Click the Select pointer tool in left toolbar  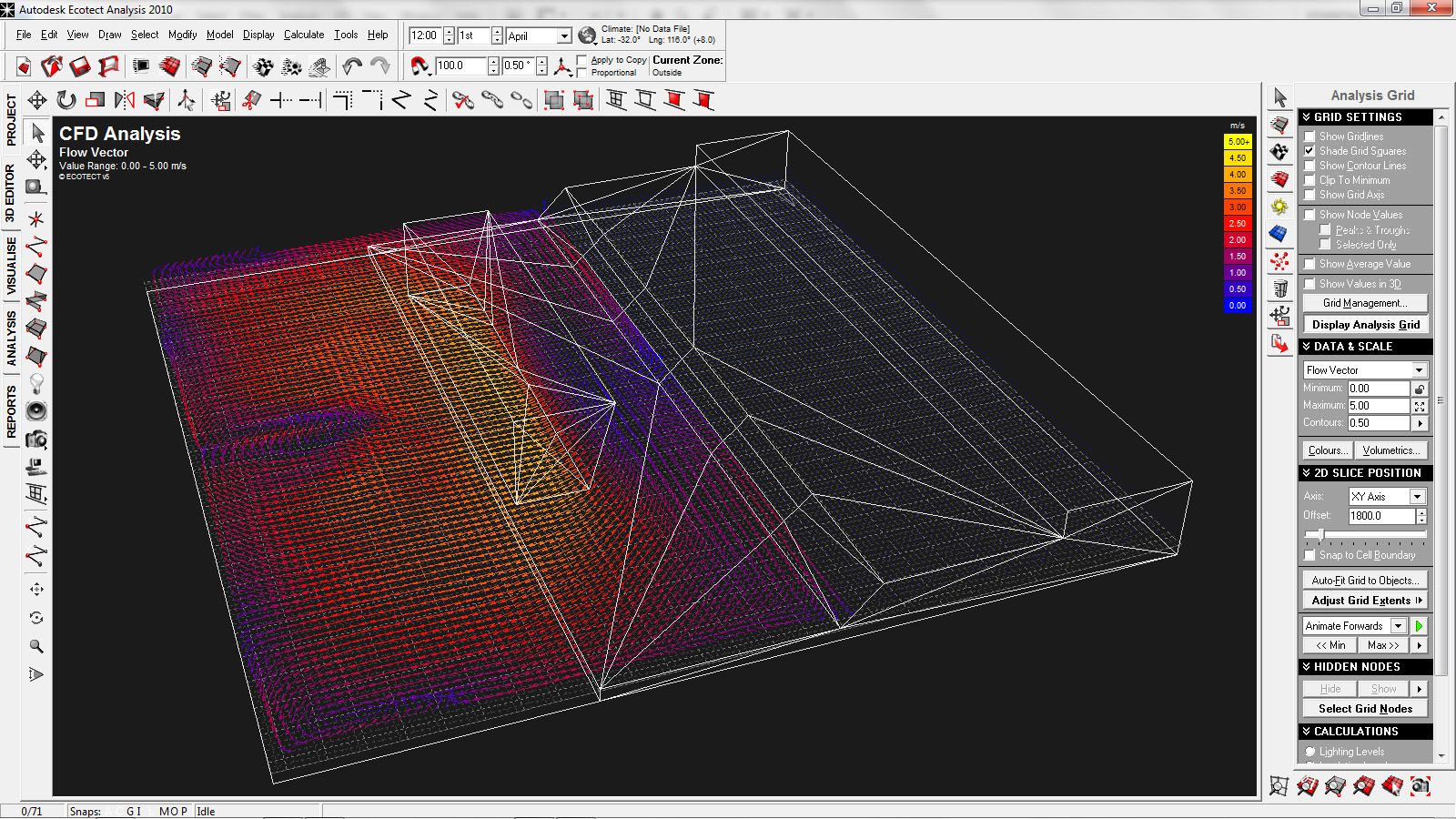pos(36,133)
